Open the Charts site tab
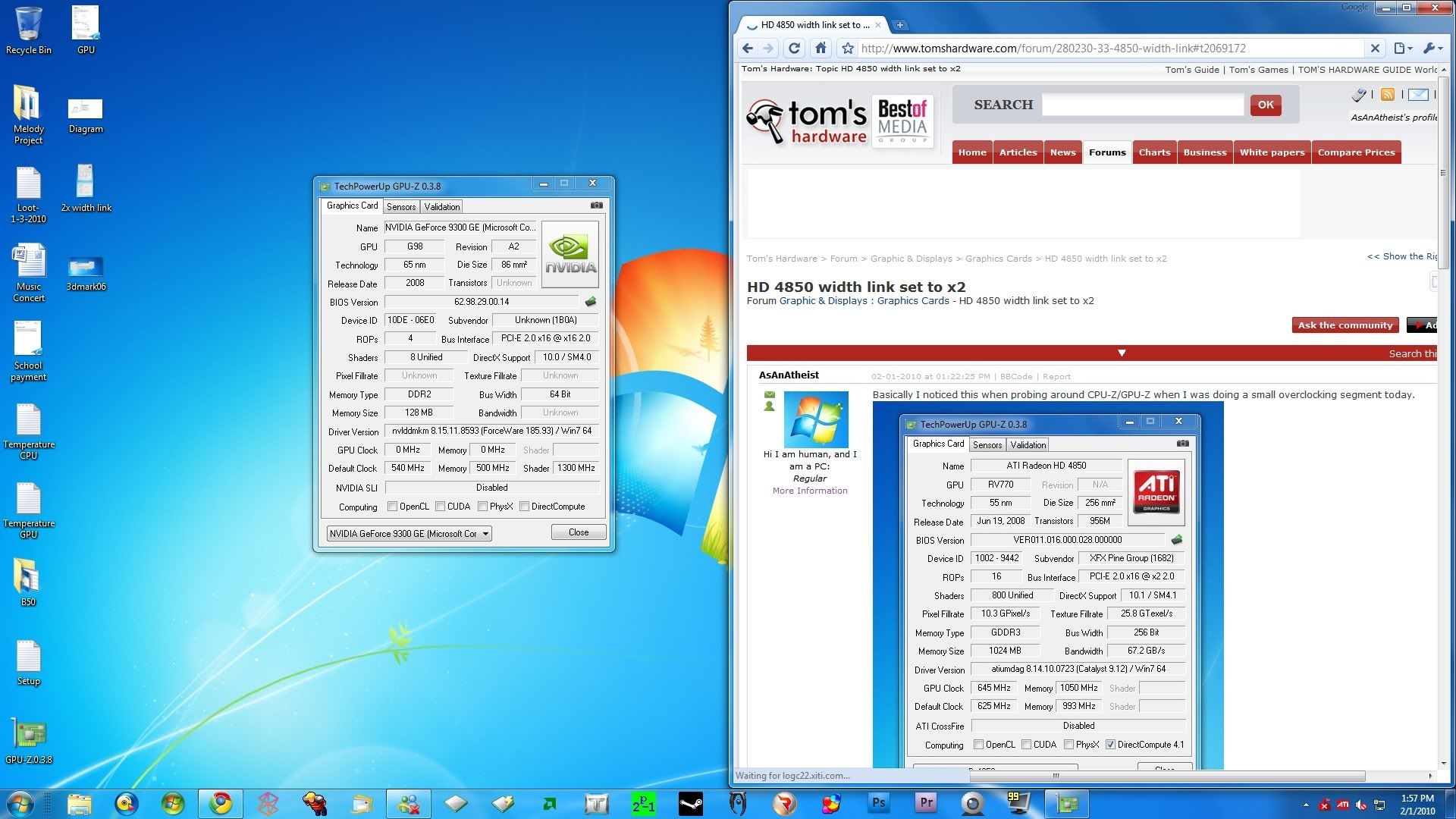The width and height of the screenshot is (1456, 819). tap(1154, 152)
